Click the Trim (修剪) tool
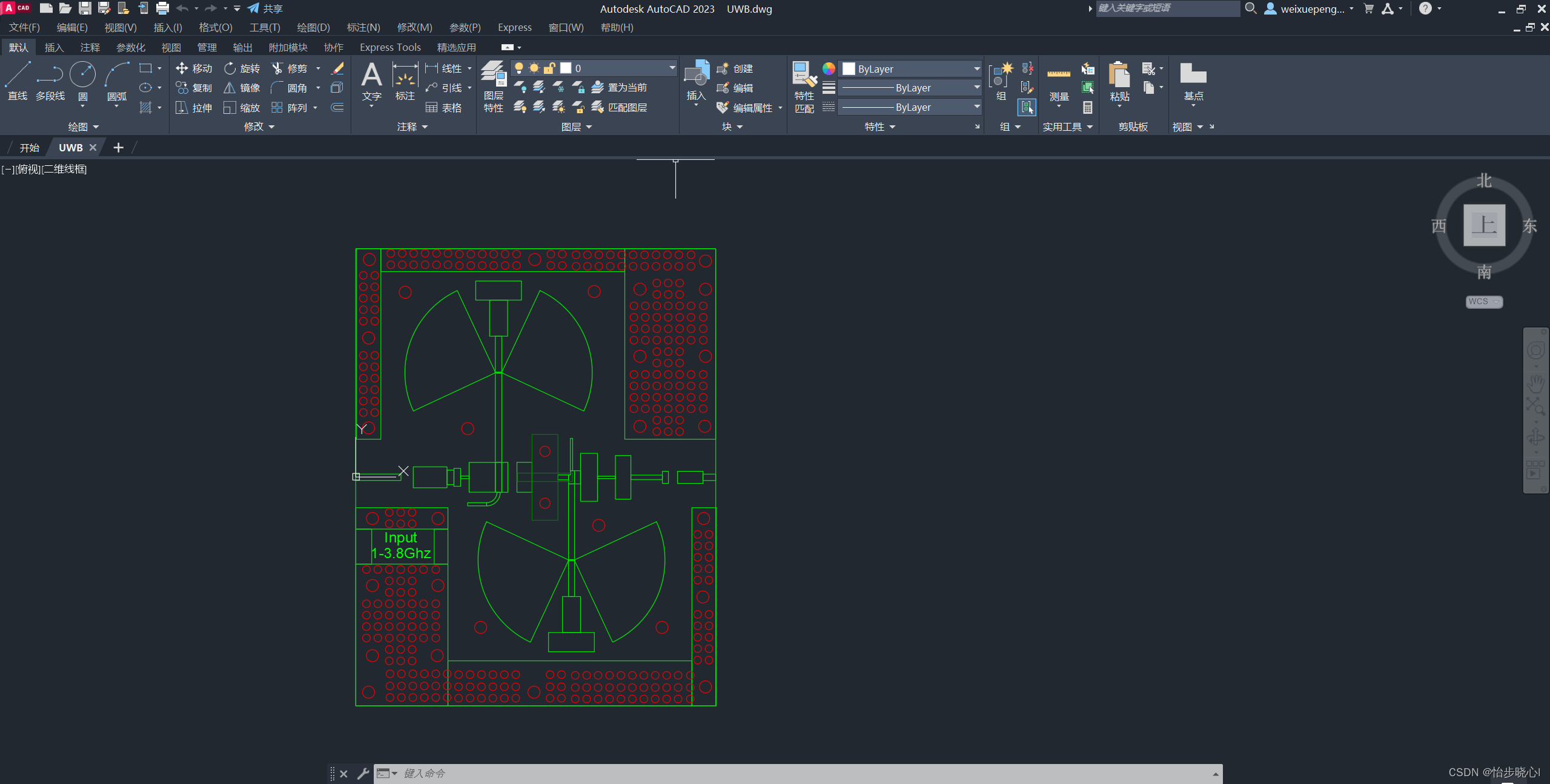Image resolution: width=1550 pixels, height=784 pixels. [290, 68]
